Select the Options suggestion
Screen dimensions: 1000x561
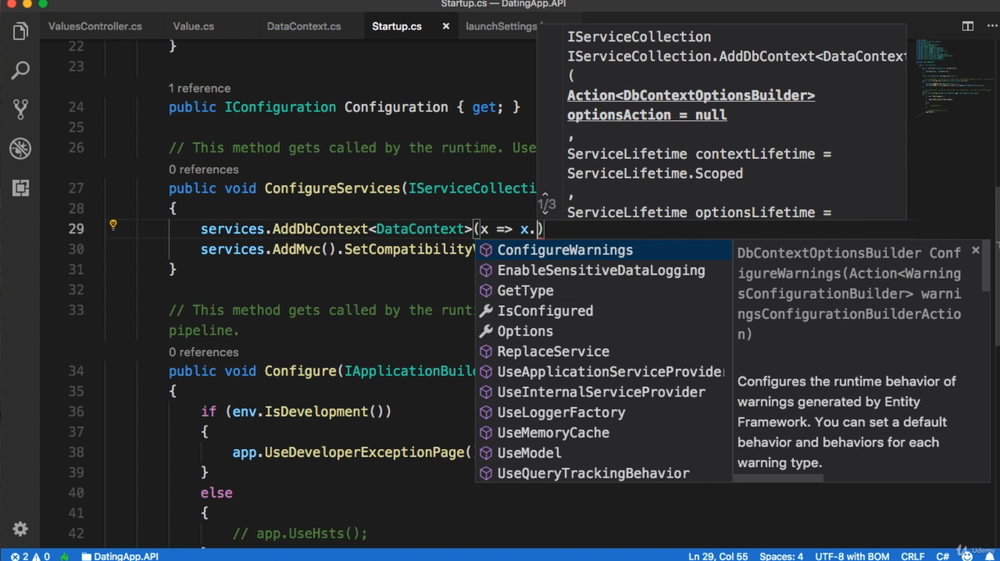pyautogui.click(x=603, y=332)
